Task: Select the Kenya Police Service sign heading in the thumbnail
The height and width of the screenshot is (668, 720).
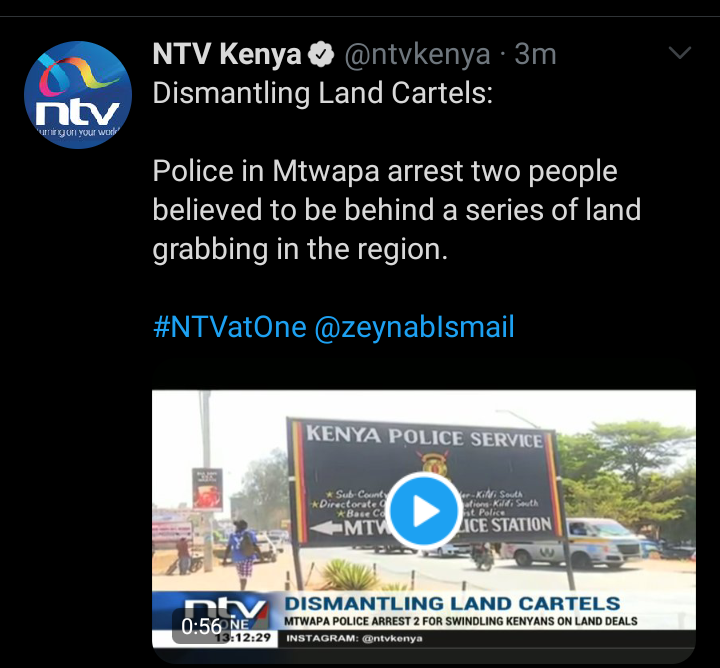Action: coord(424,437)
